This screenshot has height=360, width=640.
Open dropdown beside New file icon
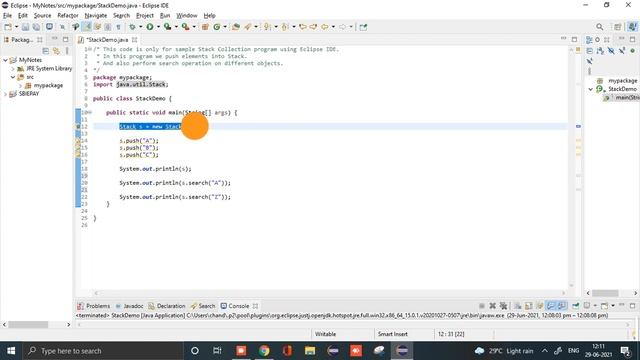16,27
